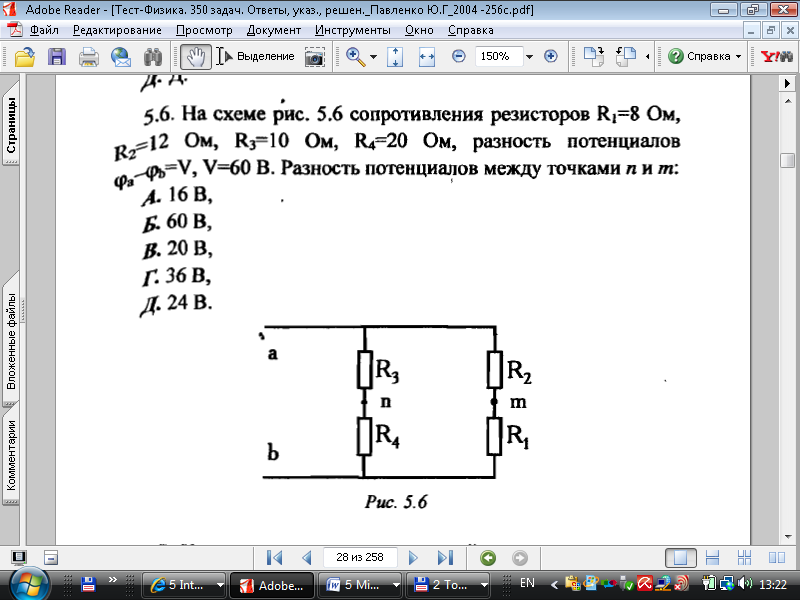Click the Open file folder icon
This screenshot has height=600, width=800.
coord(24,56)
